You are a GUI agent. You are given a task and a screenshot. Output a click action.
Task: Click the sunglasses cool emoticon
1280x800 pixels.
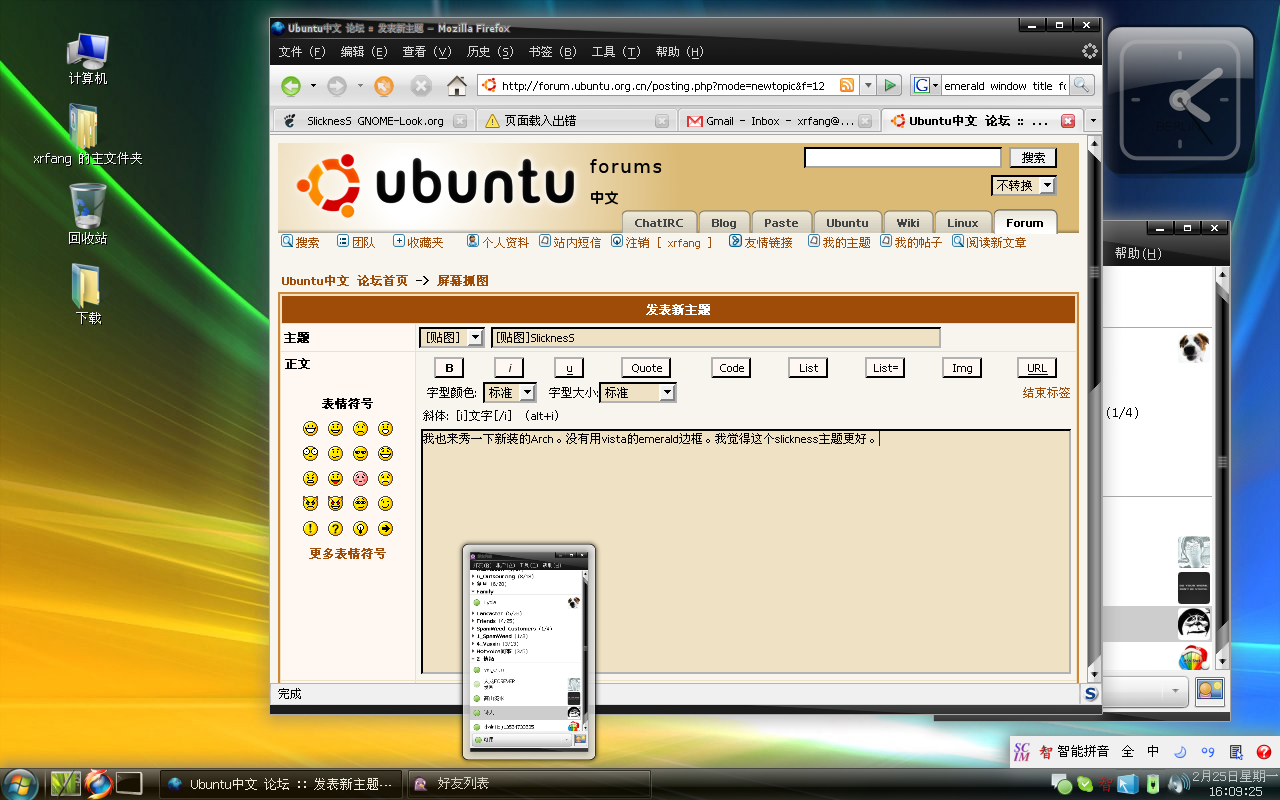360,453
